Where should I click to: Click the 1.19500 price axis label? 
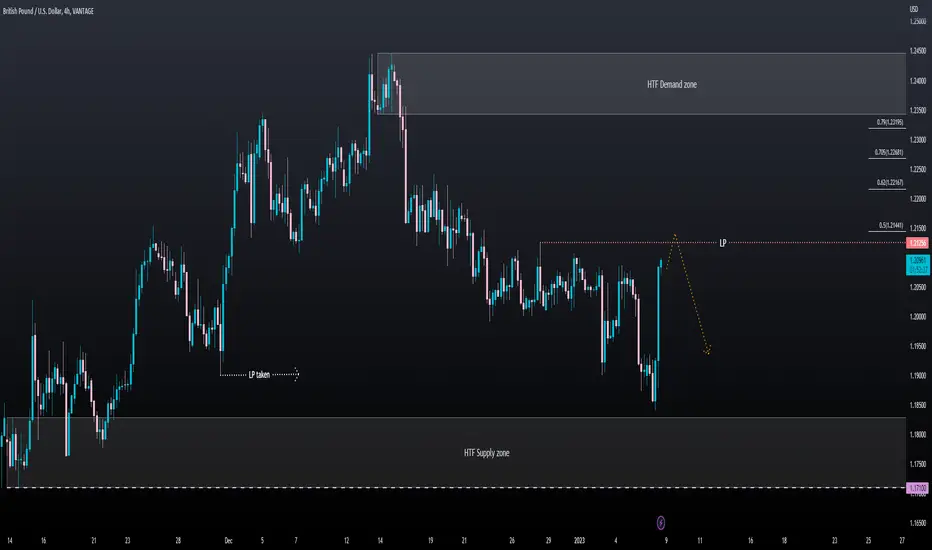918,345
